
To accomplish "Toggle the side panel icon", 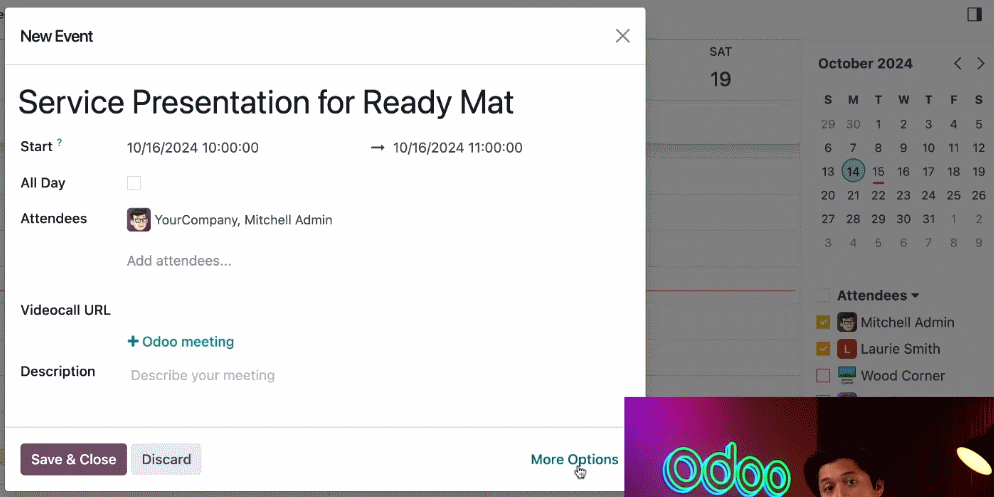I will coord(974,14).
